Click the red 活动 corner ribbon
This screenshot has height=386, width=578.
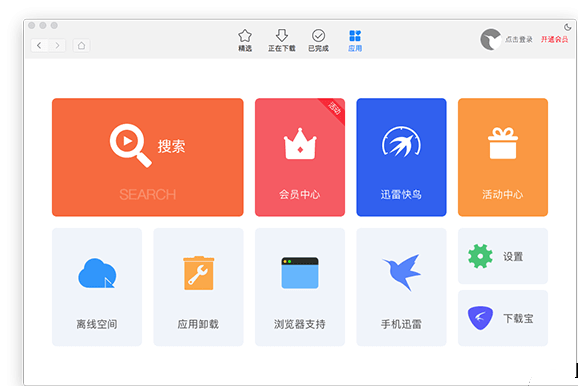[x=334, y=108]
